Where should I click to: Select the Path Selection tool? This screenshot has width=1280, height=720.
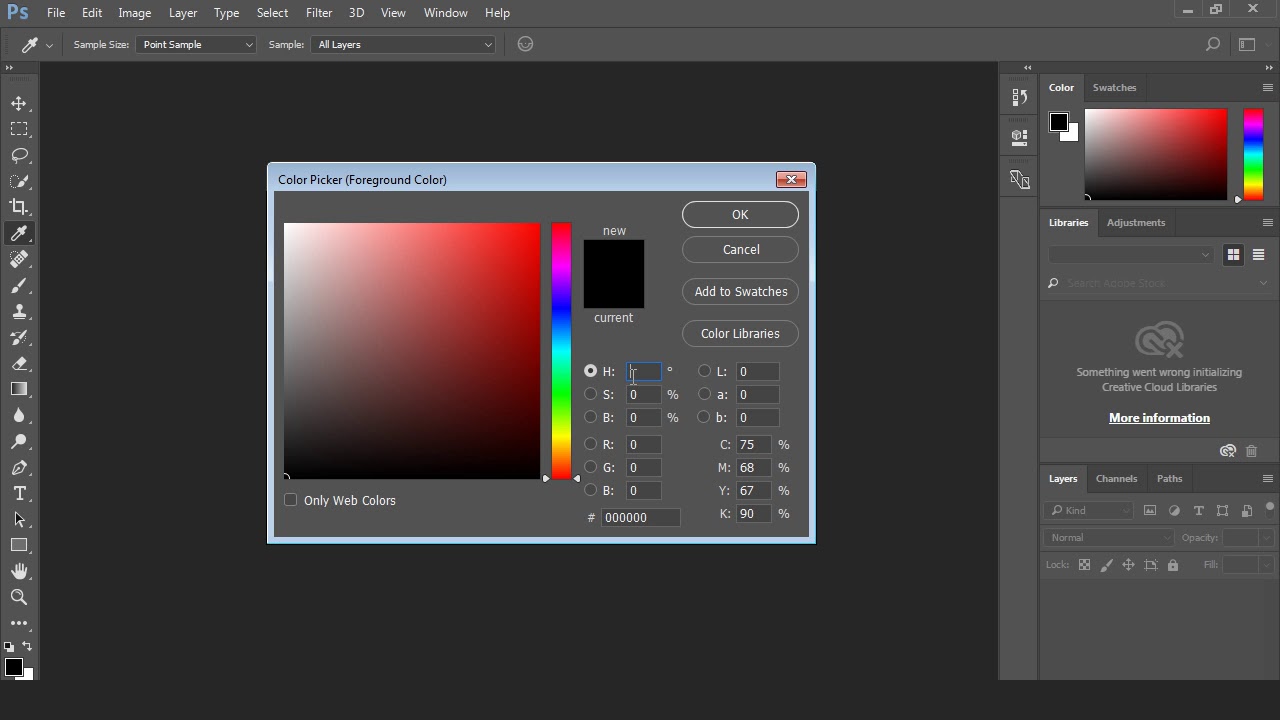coord(19,519)
